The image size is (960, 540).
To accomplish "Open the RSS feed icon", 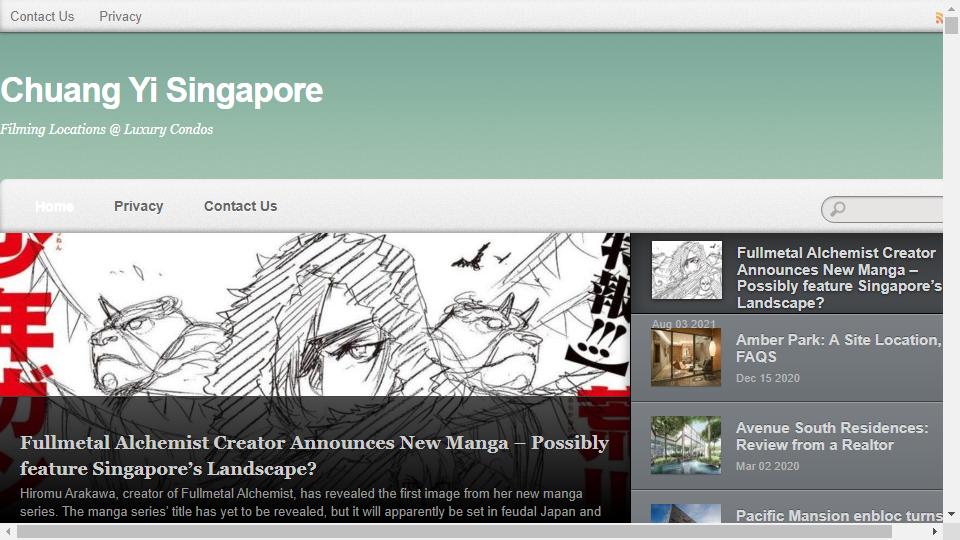I will (939, 18).
